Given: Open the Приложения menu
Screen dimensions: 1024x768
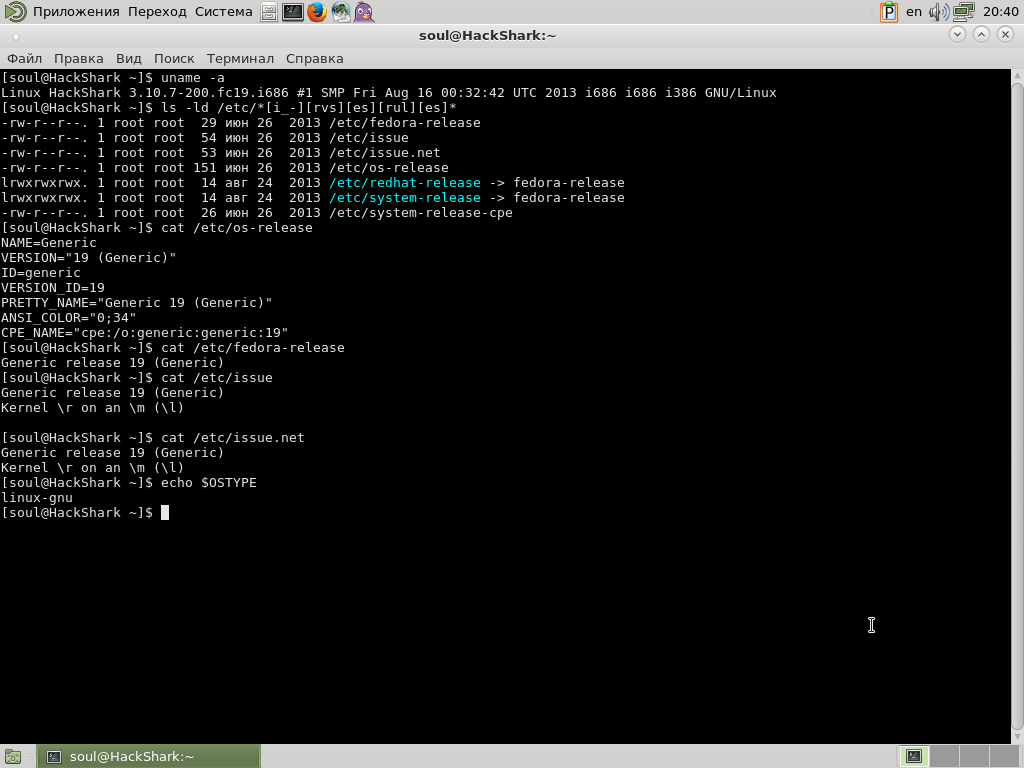Looking at the screenshot, I should (76, 12).
